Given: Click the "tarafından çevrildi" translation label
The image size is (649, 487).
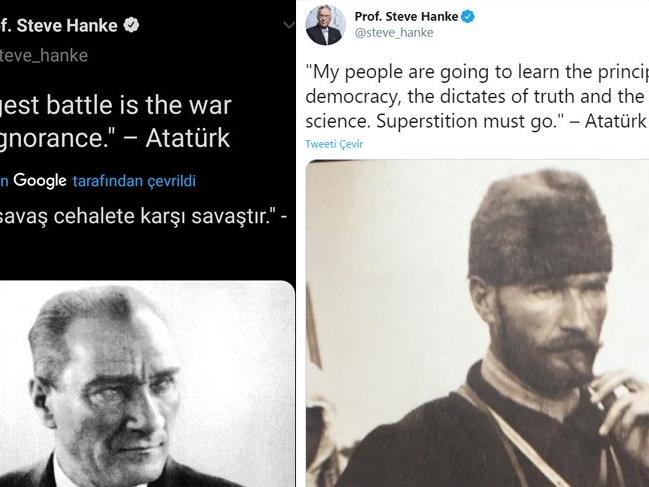Looking at the screenshot, I should pos(134,181).
